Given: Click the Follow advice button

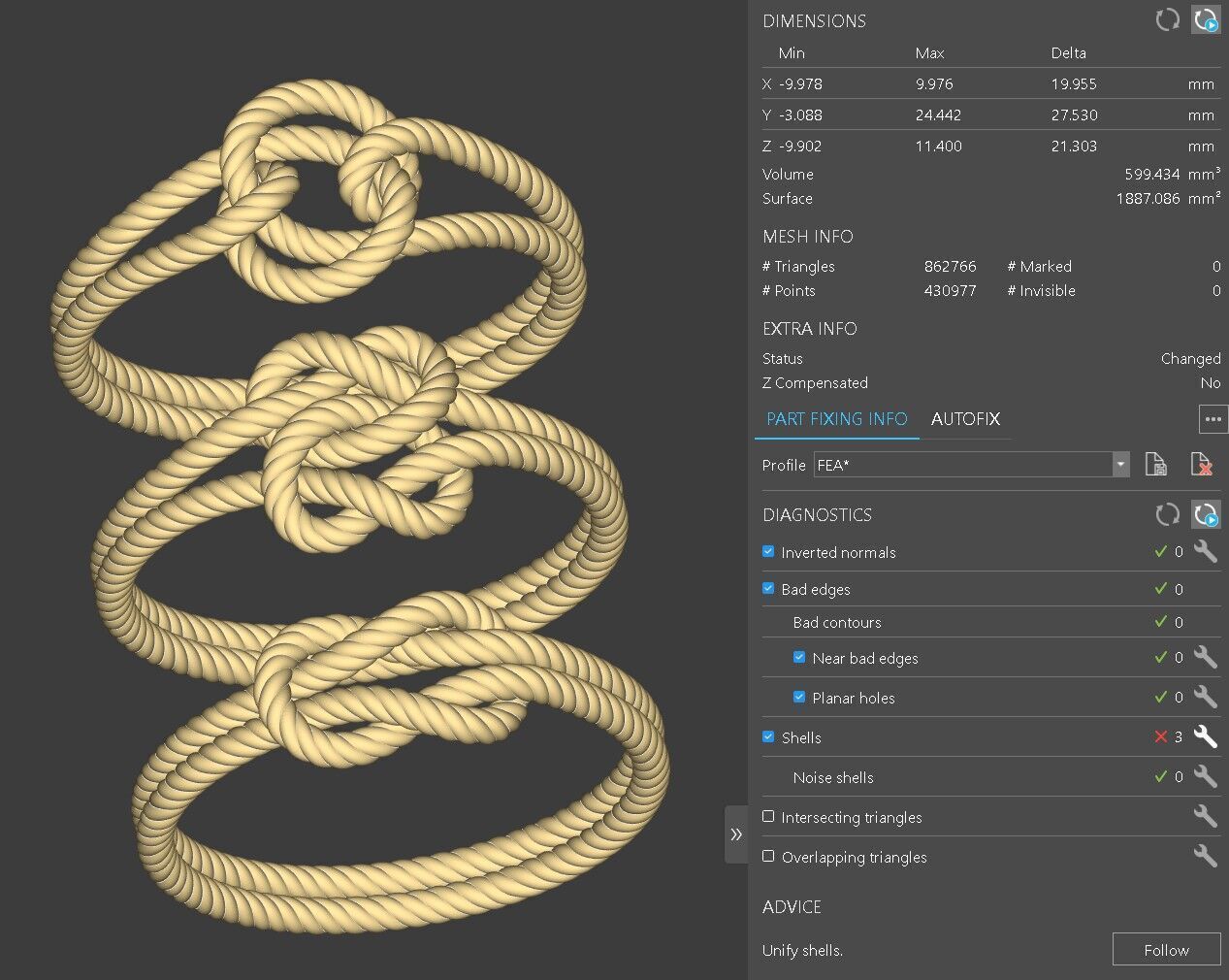Looking at the screenshot, I should pos(1166,950).
